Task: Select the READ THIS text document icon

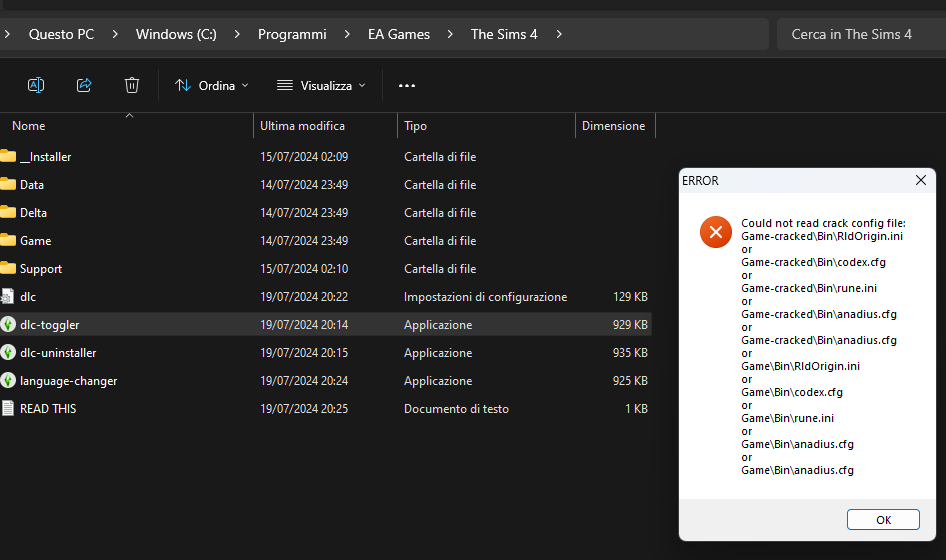Action: [x=8, y=409]
